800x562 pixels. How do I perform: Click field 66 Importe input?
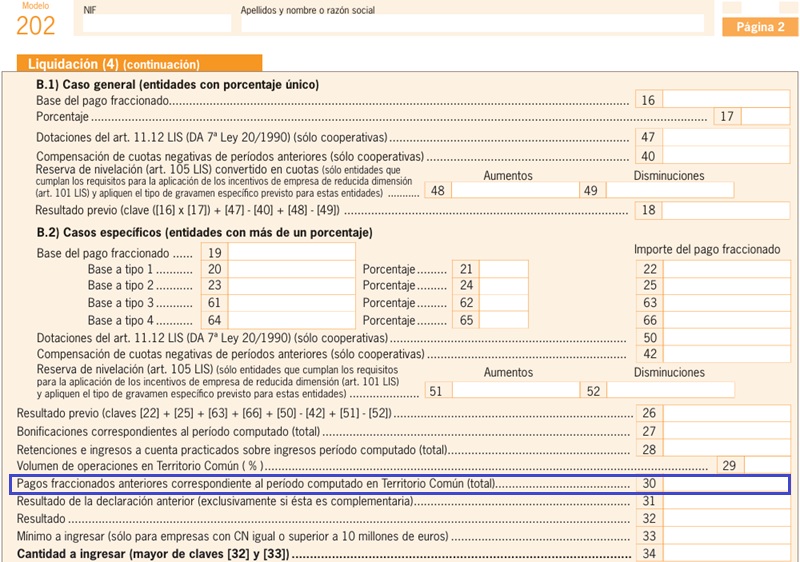(x=727, y=320)
